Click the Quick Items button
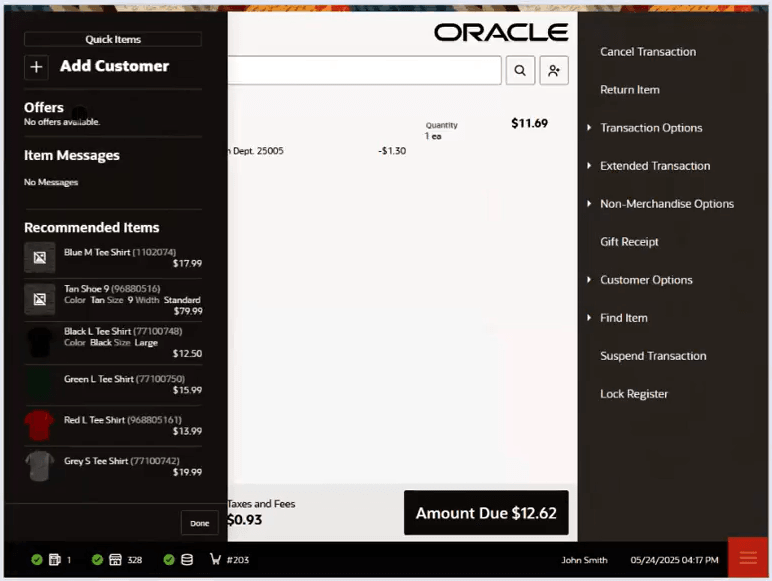This screenshot has width=772, height=581. point(113,39)
